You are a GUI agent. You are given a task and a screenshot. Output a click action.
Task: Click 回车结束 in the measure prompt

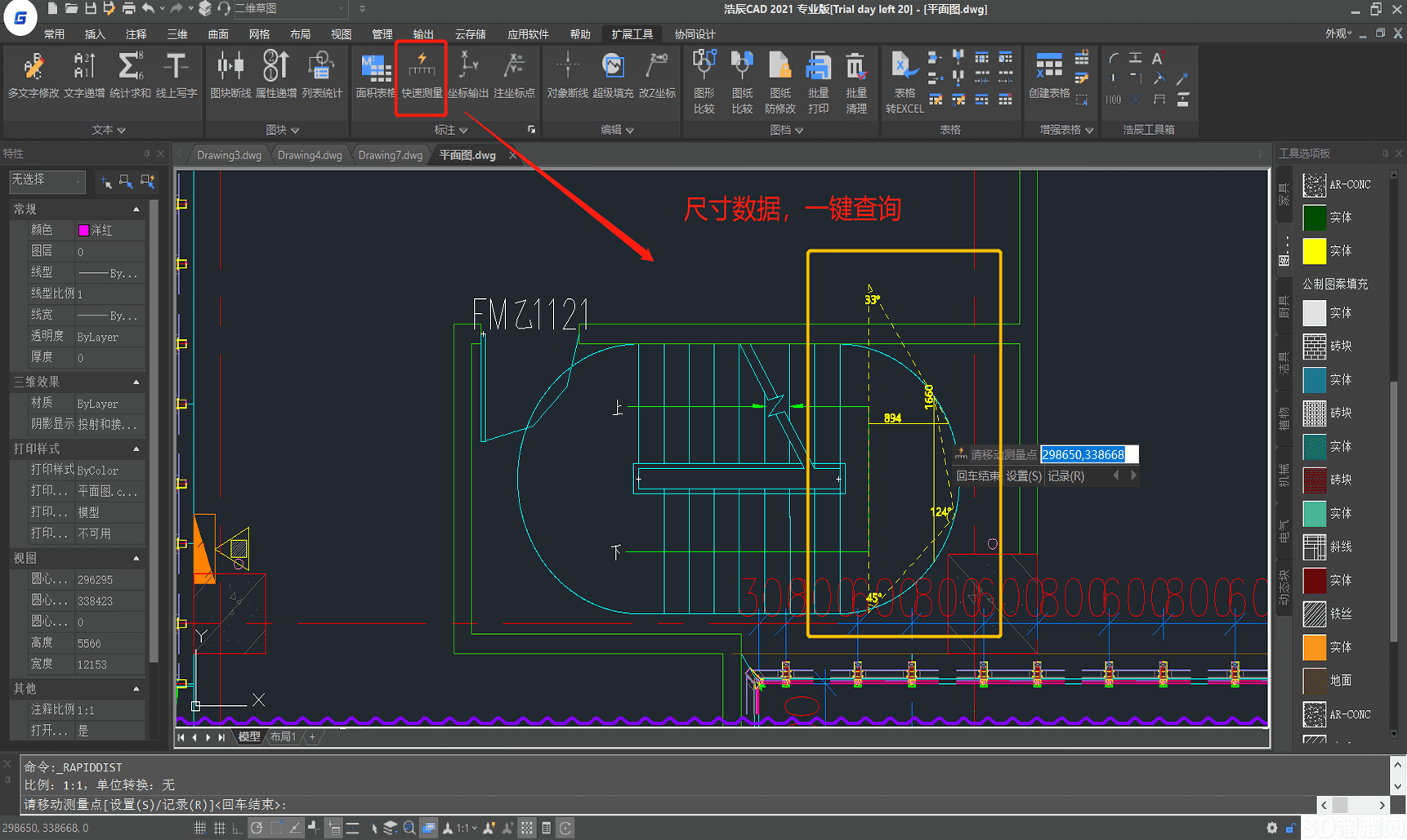[978, 476]
